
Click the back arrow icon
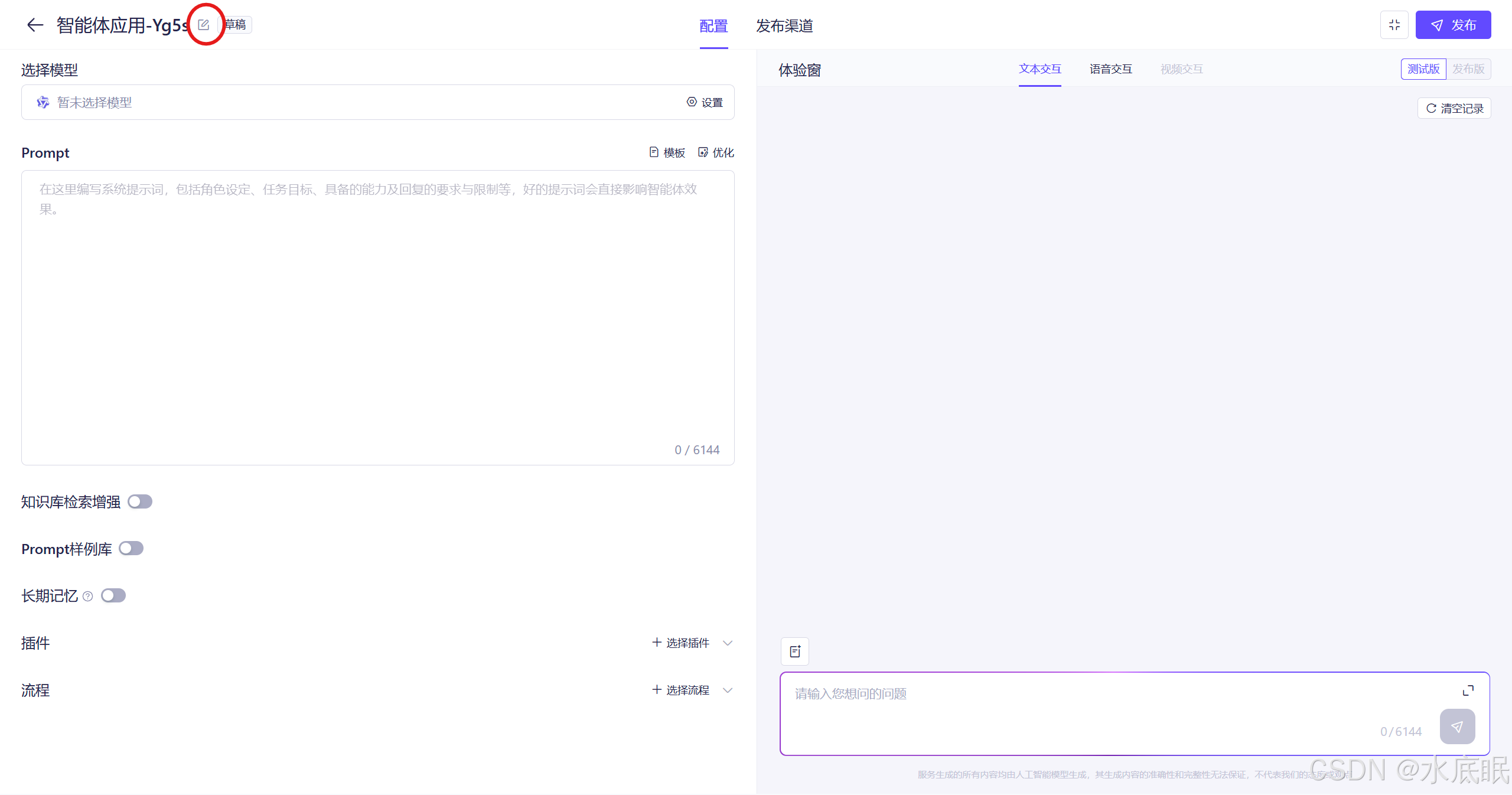pos(35,25)
